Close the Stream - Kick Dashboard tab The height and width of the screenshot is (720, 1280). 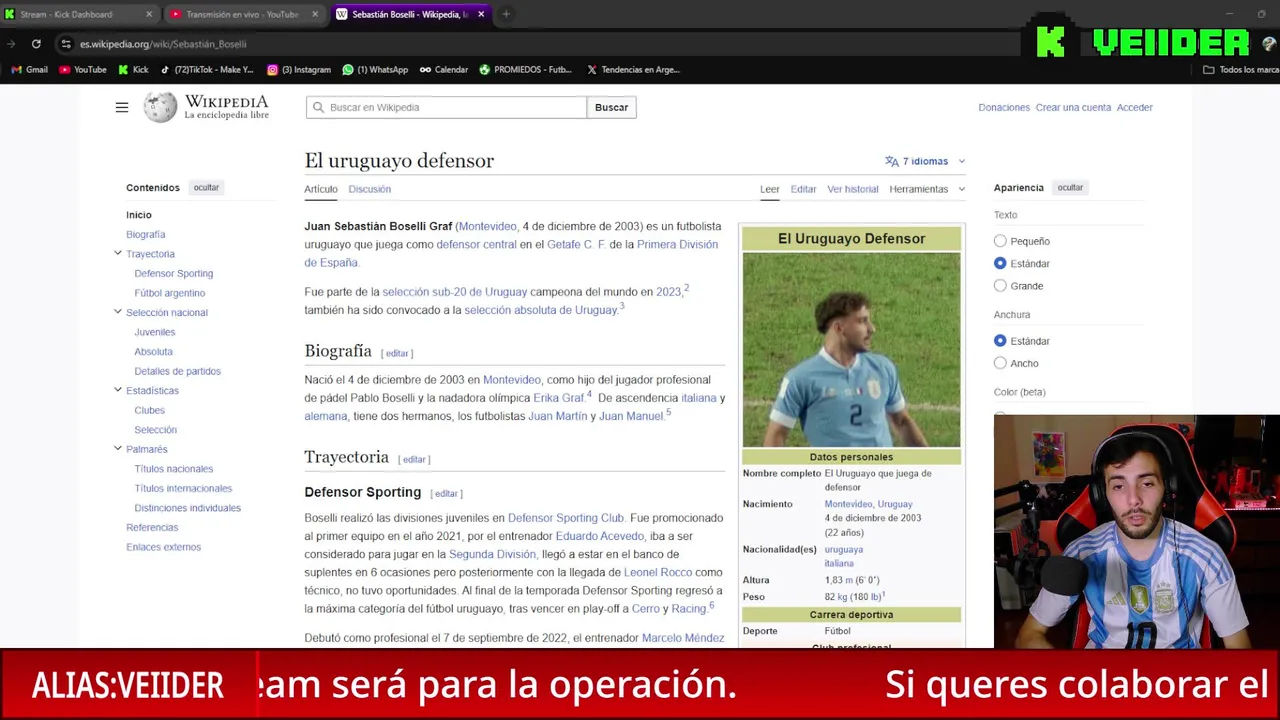(149, 14)
